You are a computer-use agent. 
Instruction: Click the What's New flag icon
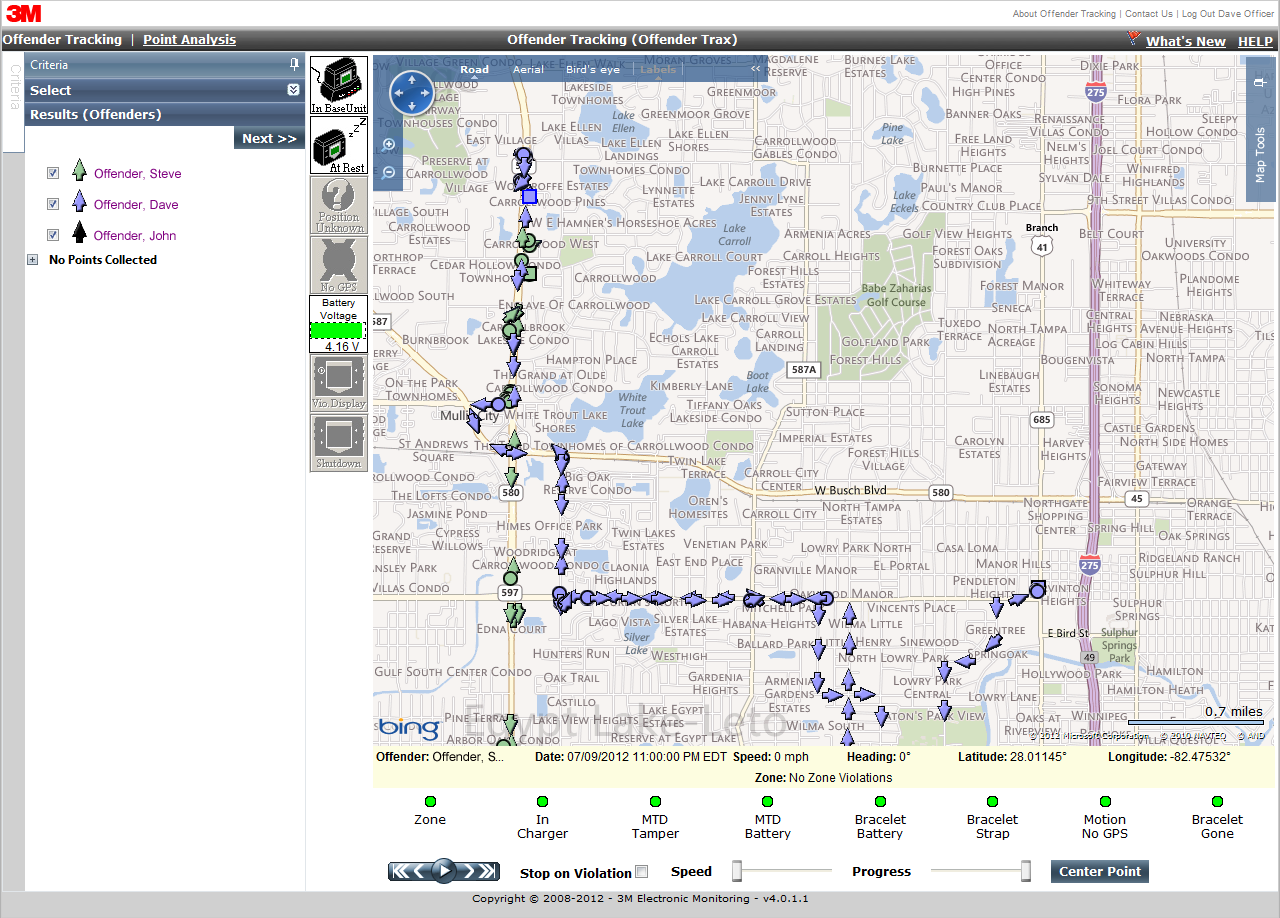1133,39
